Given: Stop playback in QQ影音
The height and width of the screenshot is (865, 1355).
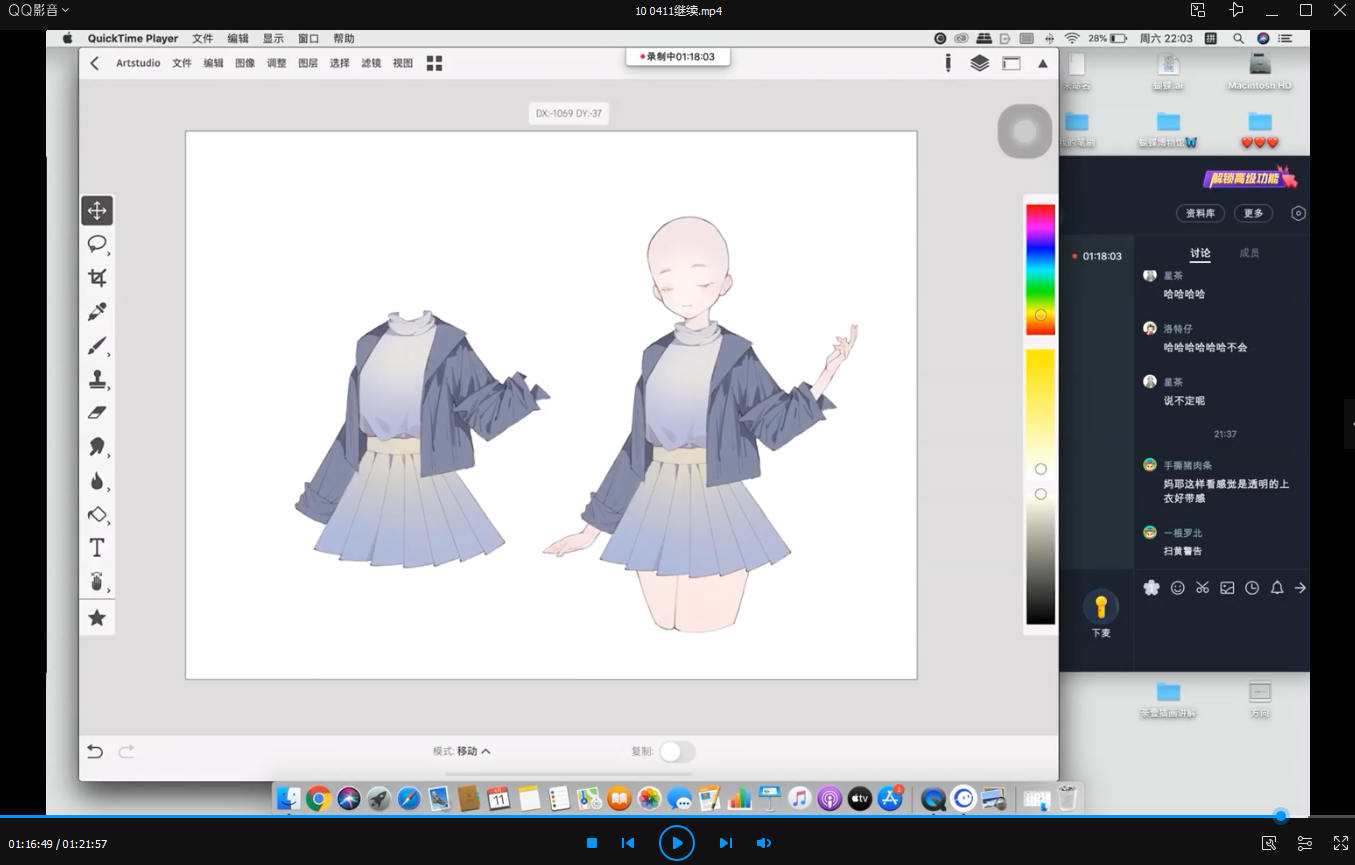Looking at the screenshot, I should coord(592,843).
